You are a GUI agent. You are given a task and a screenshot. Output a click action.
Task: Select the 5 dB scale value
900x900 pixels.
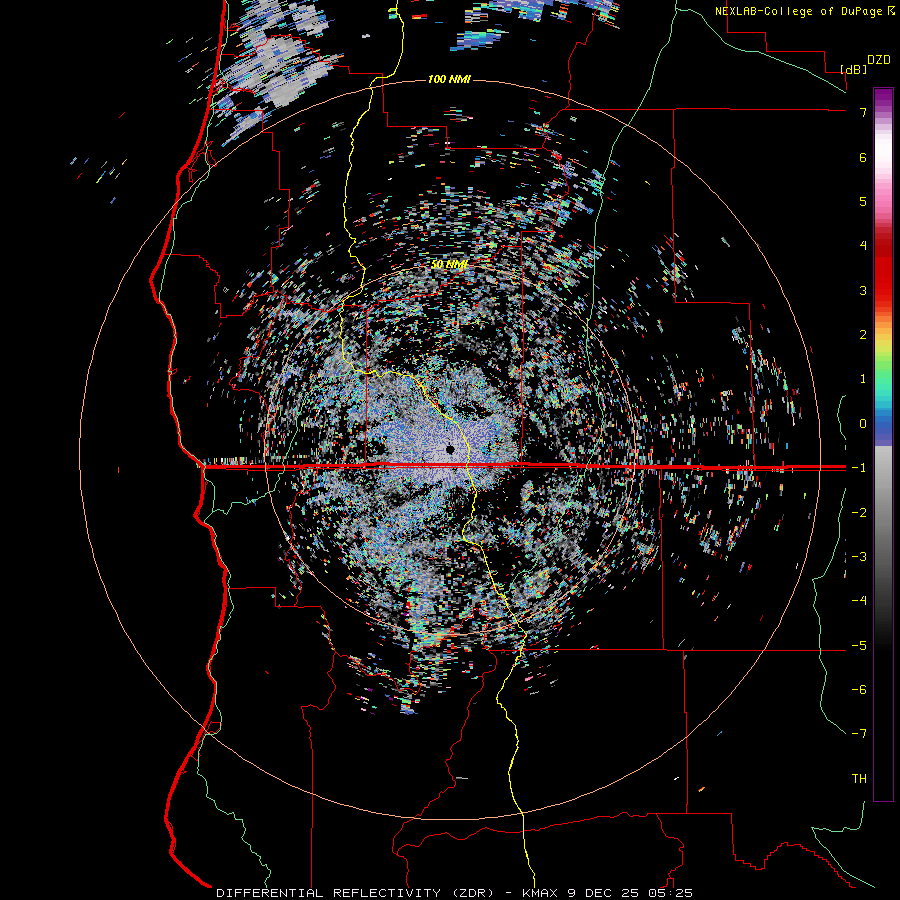pyautogui.click(x=863, y=201)
